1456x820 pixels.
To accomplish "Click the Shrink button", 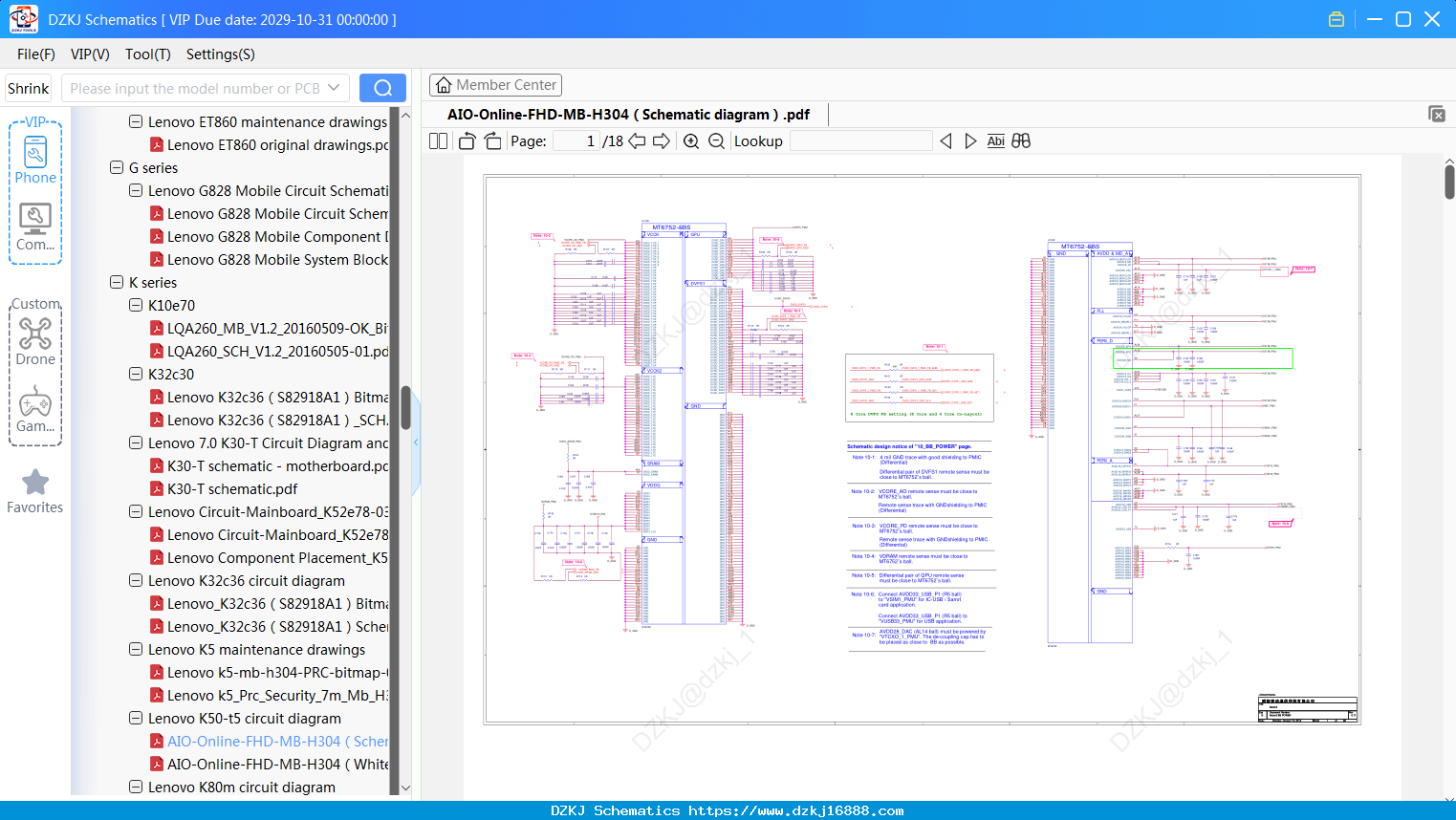I will coord(28,88).
